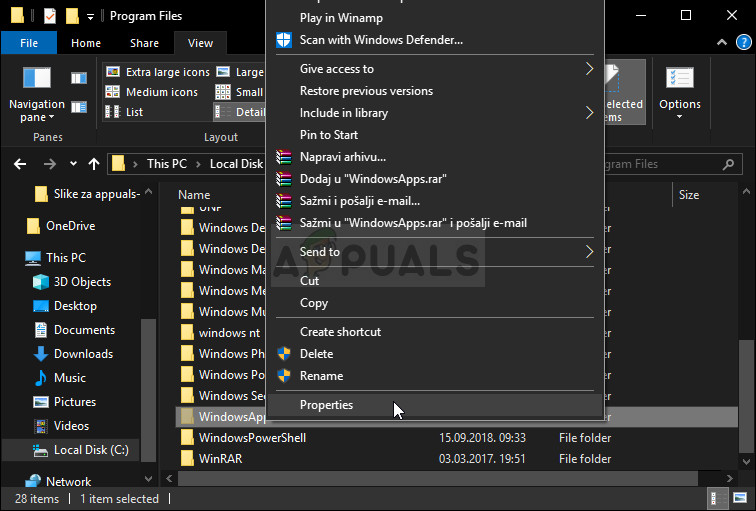
Task: Expand the Send to submenu
Action: (x=434, y=252)
